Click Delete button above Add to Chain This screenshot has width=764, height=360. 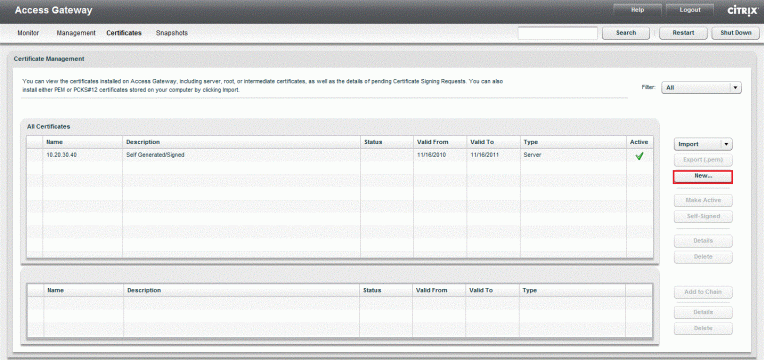[703, 257]
